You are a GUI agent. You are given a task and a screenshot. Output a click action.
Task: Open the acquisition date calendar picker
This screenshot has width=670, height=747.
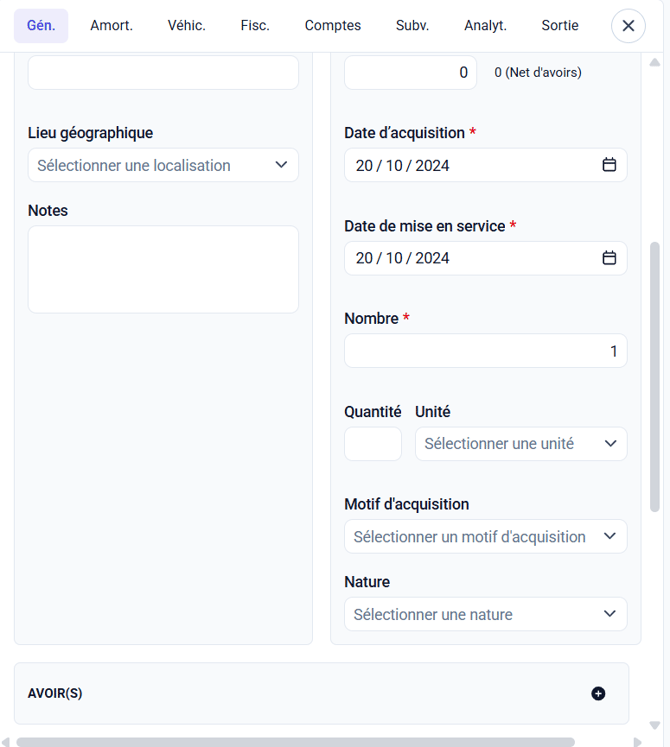(609, 165)
